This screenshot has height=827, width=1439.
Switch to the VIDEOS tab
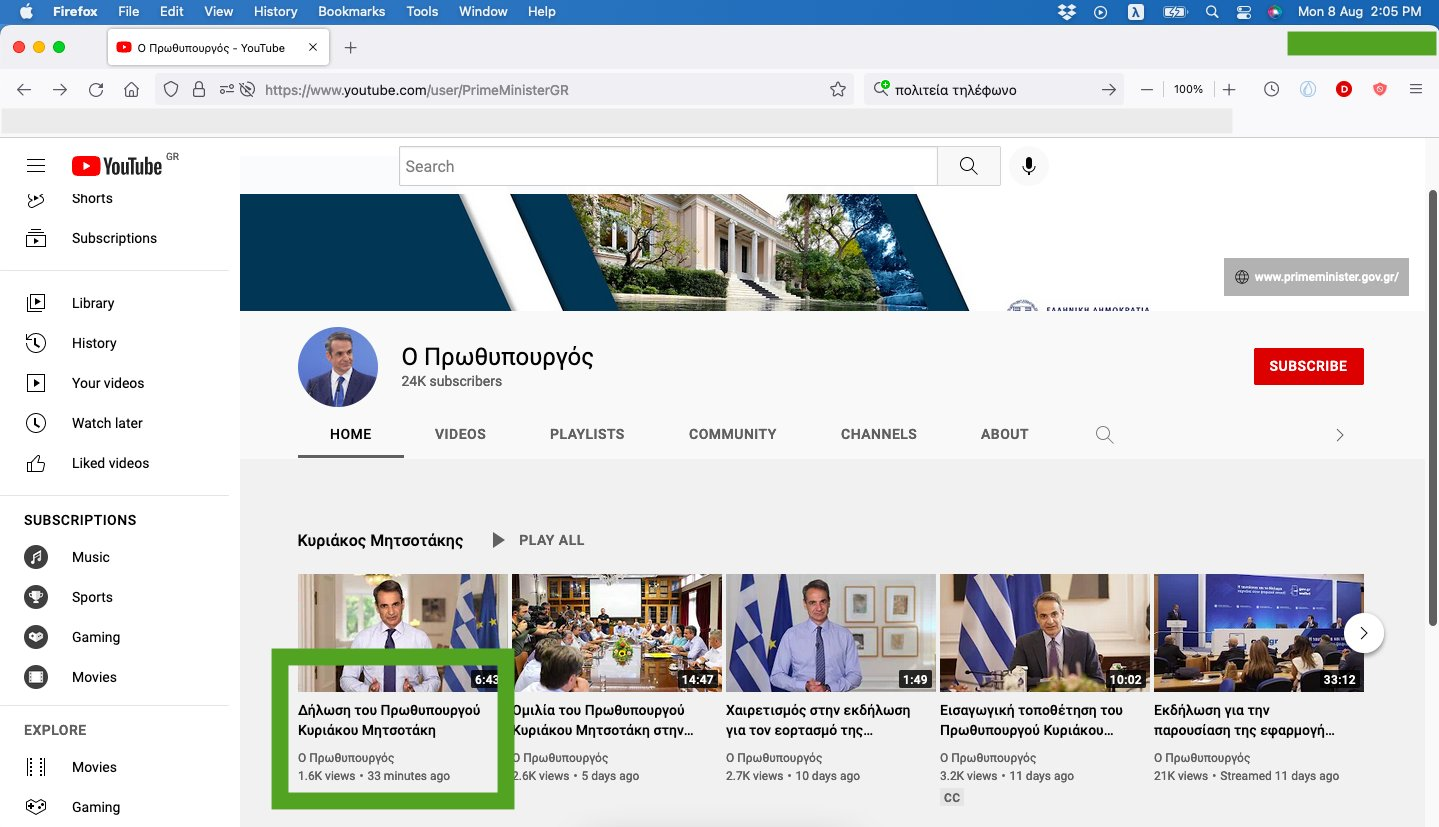(460, 434)
